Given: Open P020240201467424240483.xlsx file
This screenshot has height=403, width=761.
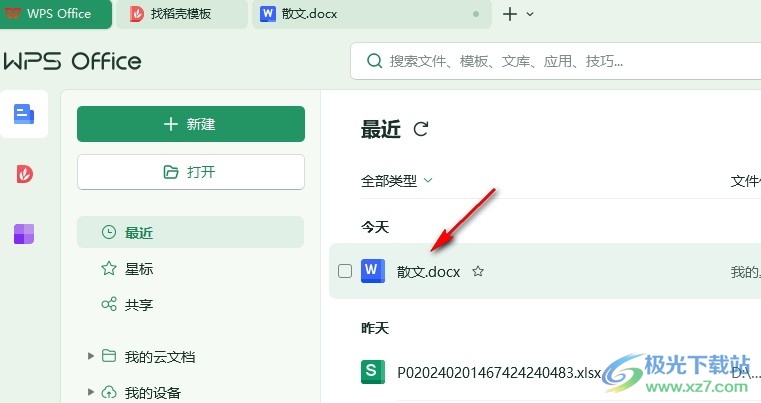Looking at the screenshot, I should point(499,373).
